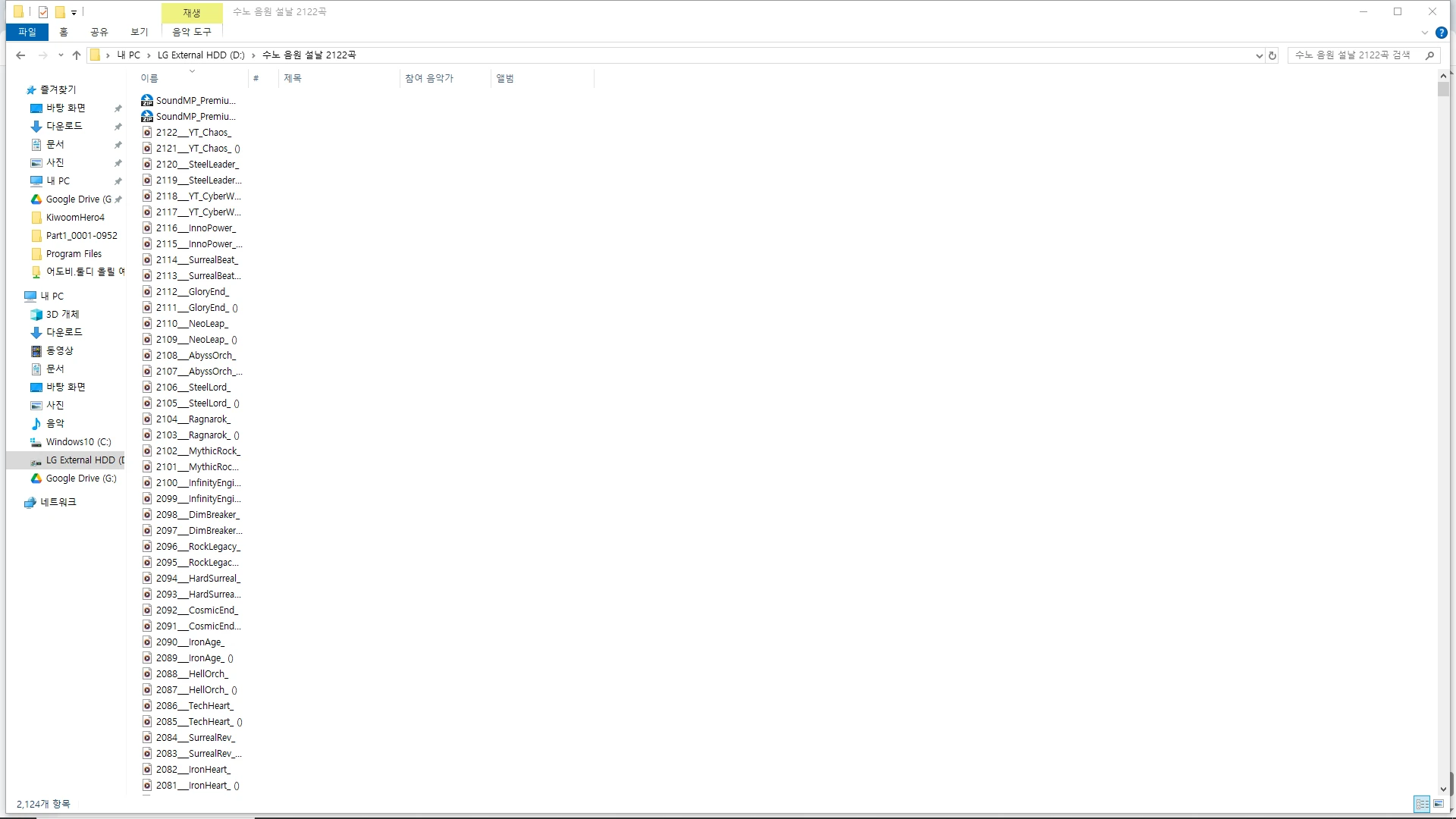This screenshot has height=819, width=1456.
Task: Open quick access toolbar customize dropdown
Action: pos(74,12)
